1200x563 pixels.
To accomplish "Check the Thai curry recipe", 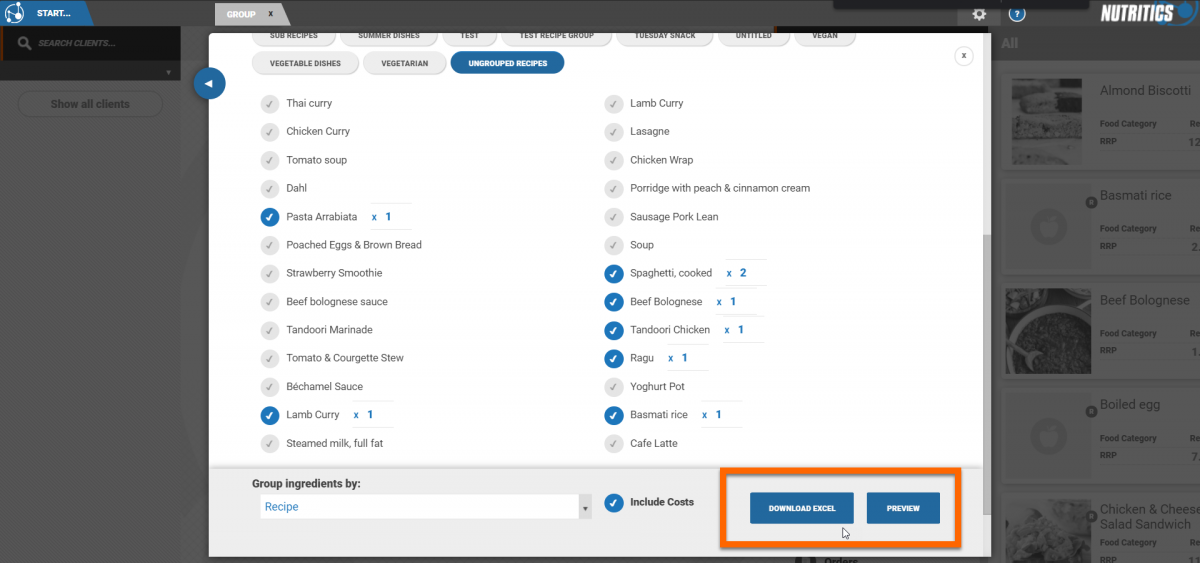I will (x=270, y=104).
